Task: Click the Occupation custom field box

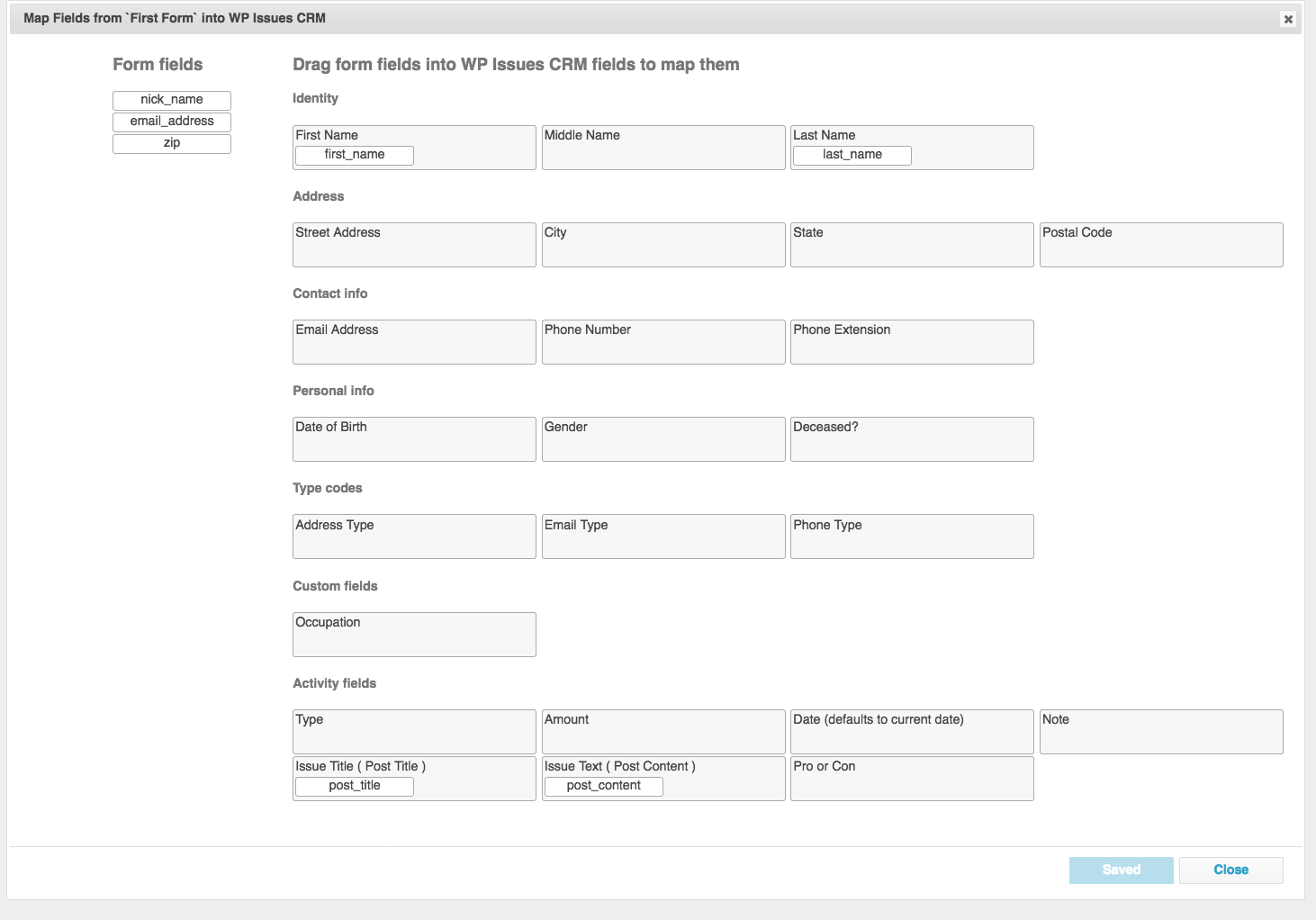Action: 414,635
